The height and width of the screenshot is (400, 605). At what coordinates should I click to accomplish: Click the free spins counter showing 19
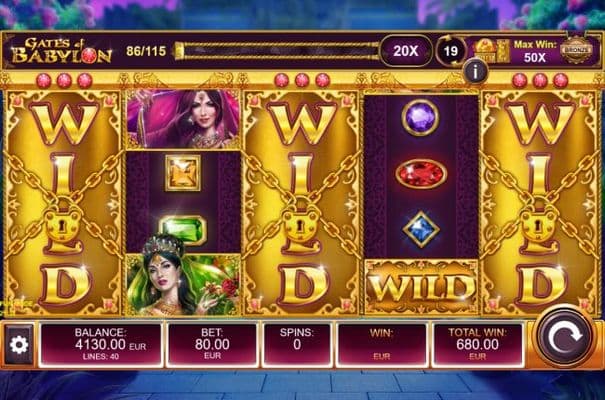point(450,51)
